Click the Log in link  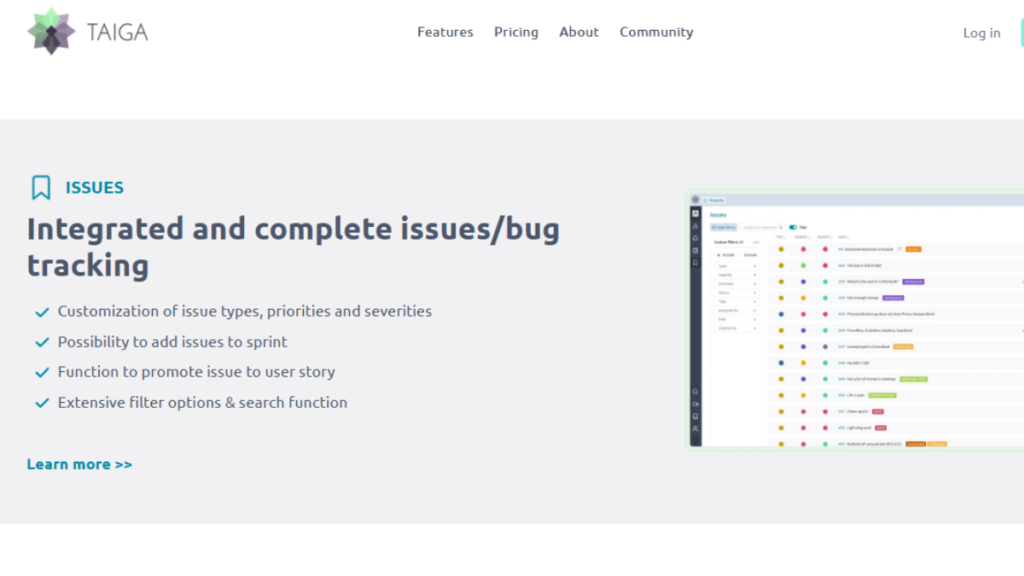981,33
